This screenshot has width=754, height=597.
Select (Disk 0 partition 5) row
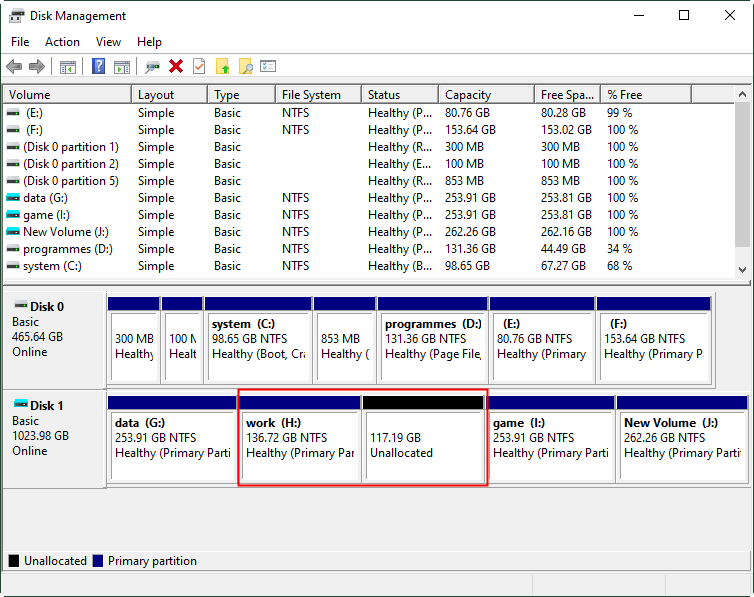click(x=369, y=181)
